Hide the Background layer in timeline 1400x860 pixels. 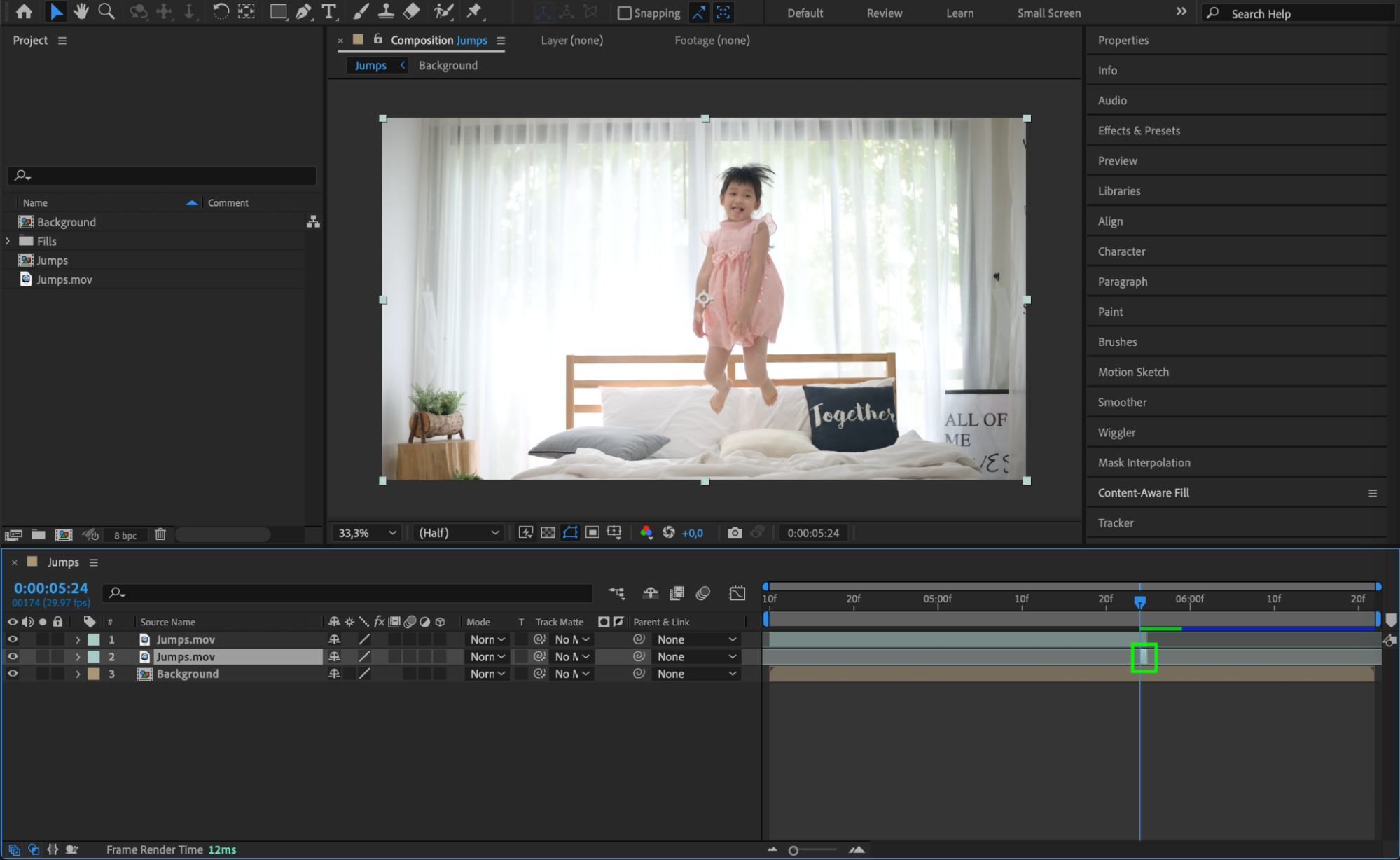(x=13, y=674)
